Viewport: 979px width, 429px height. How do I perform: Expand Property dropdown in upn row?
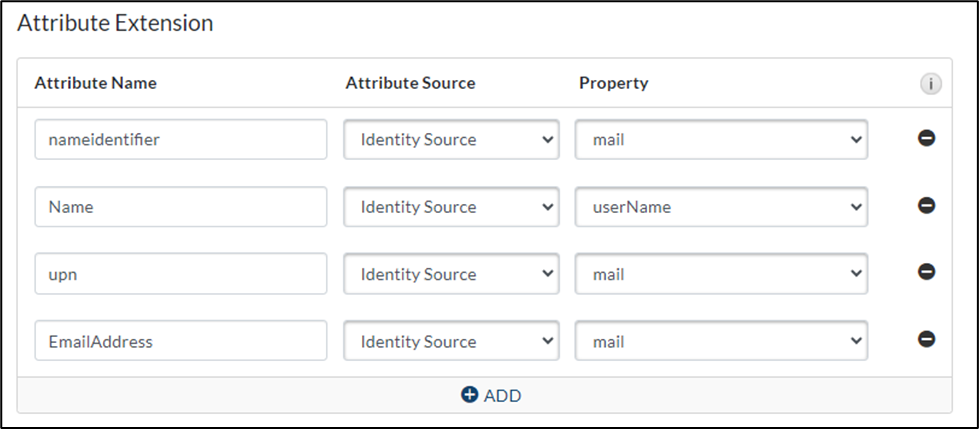tap(721, 274)
